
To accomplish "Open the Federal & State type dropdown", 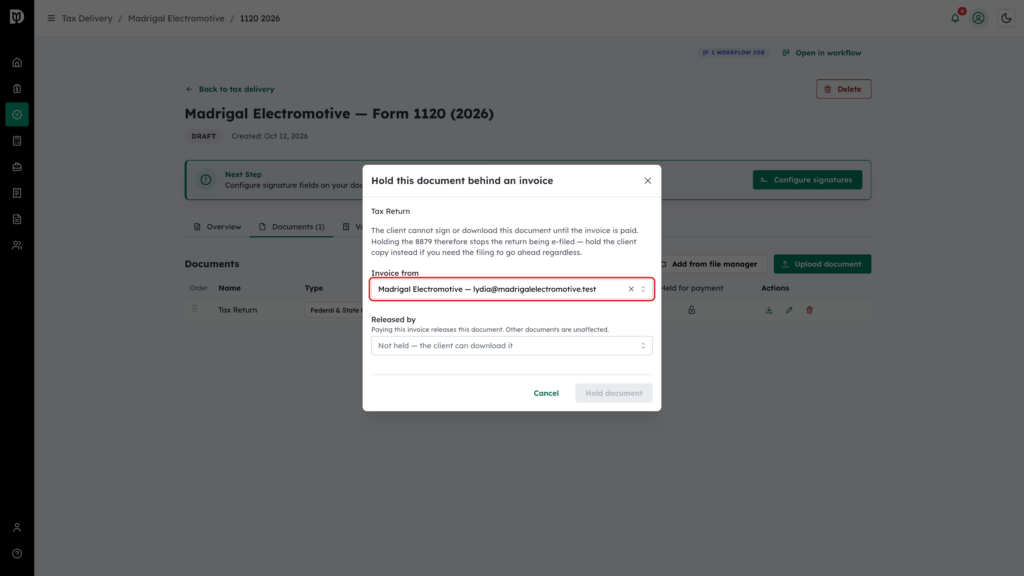I will [334, 310].
